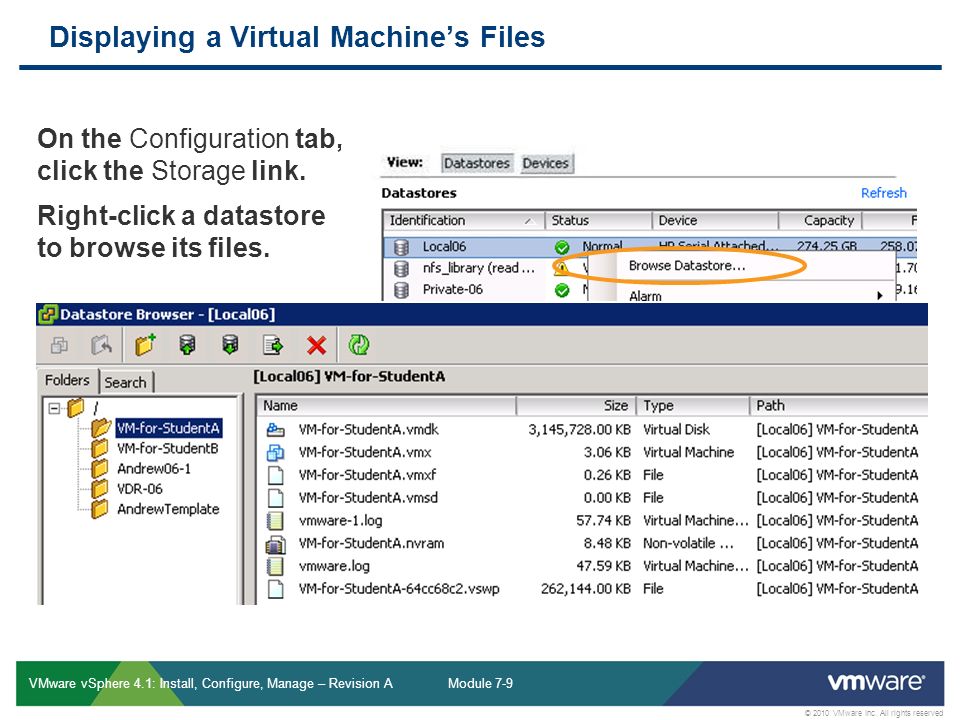
Task: Select the nfs_library (read ... datastore name
Action: pyautogui.click(x=479, y=268)
